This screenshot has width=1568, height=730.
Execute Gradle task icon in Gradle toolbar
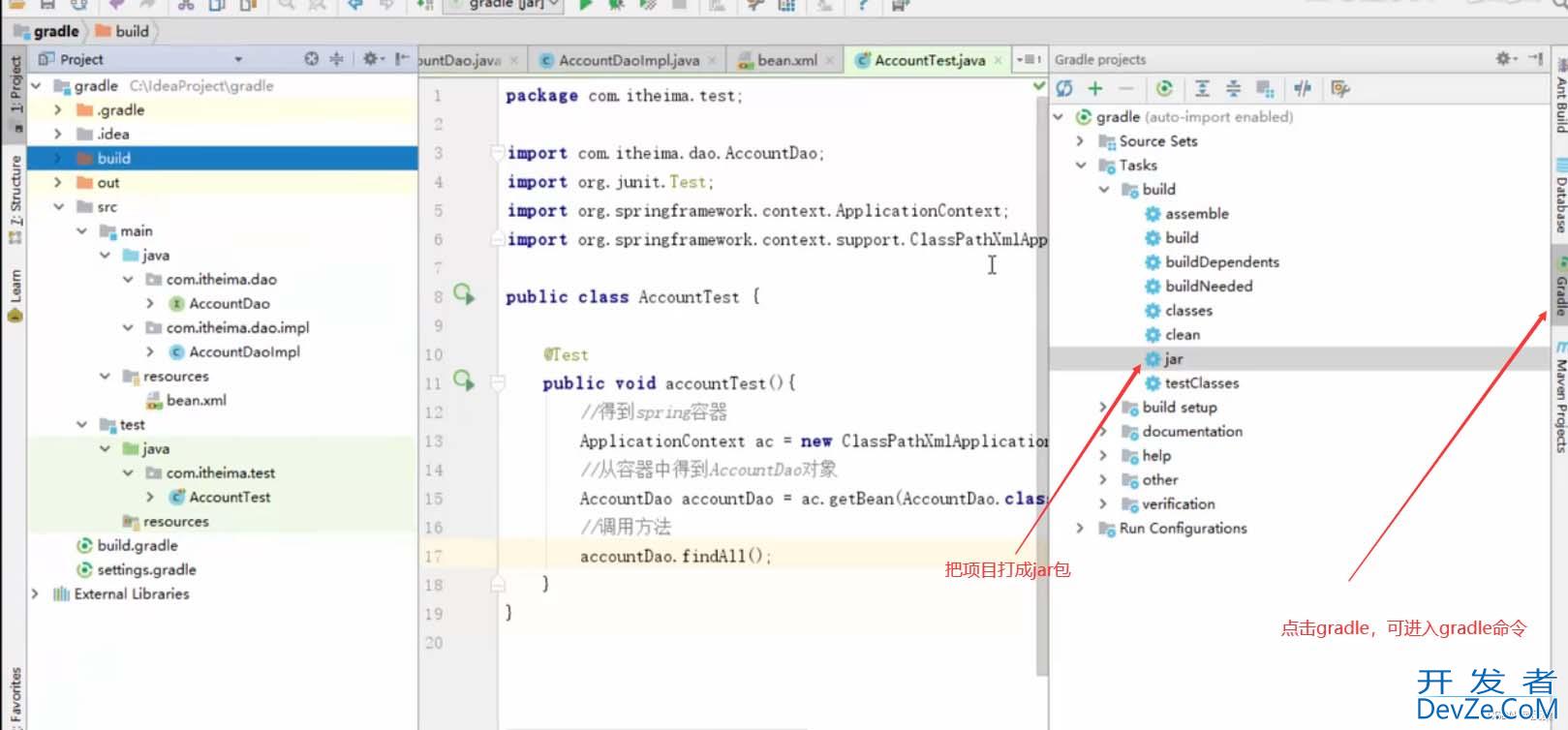1164,88
